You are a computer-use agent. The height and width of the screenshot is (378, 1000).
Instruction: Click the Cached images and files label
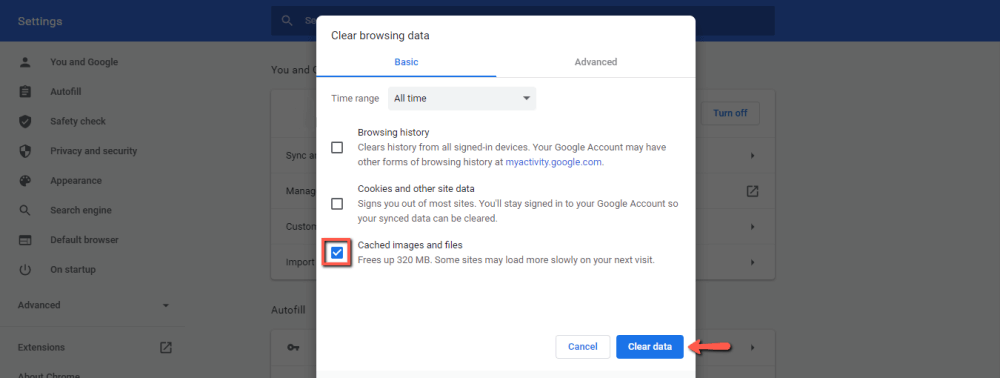410,245
